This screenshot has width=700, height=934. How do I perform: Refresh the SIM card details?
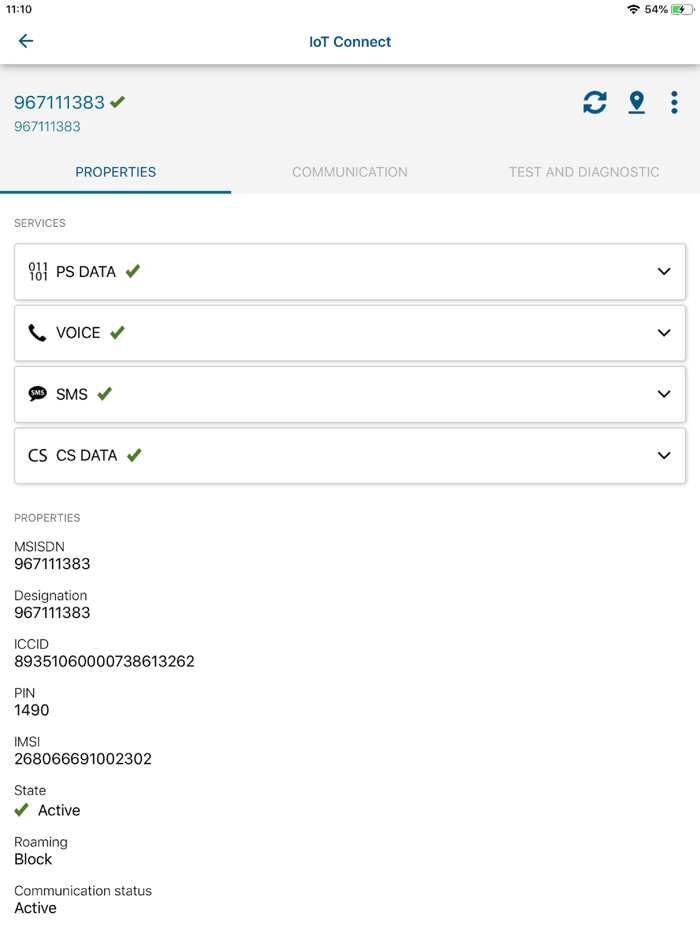click(x=595, y=102)
